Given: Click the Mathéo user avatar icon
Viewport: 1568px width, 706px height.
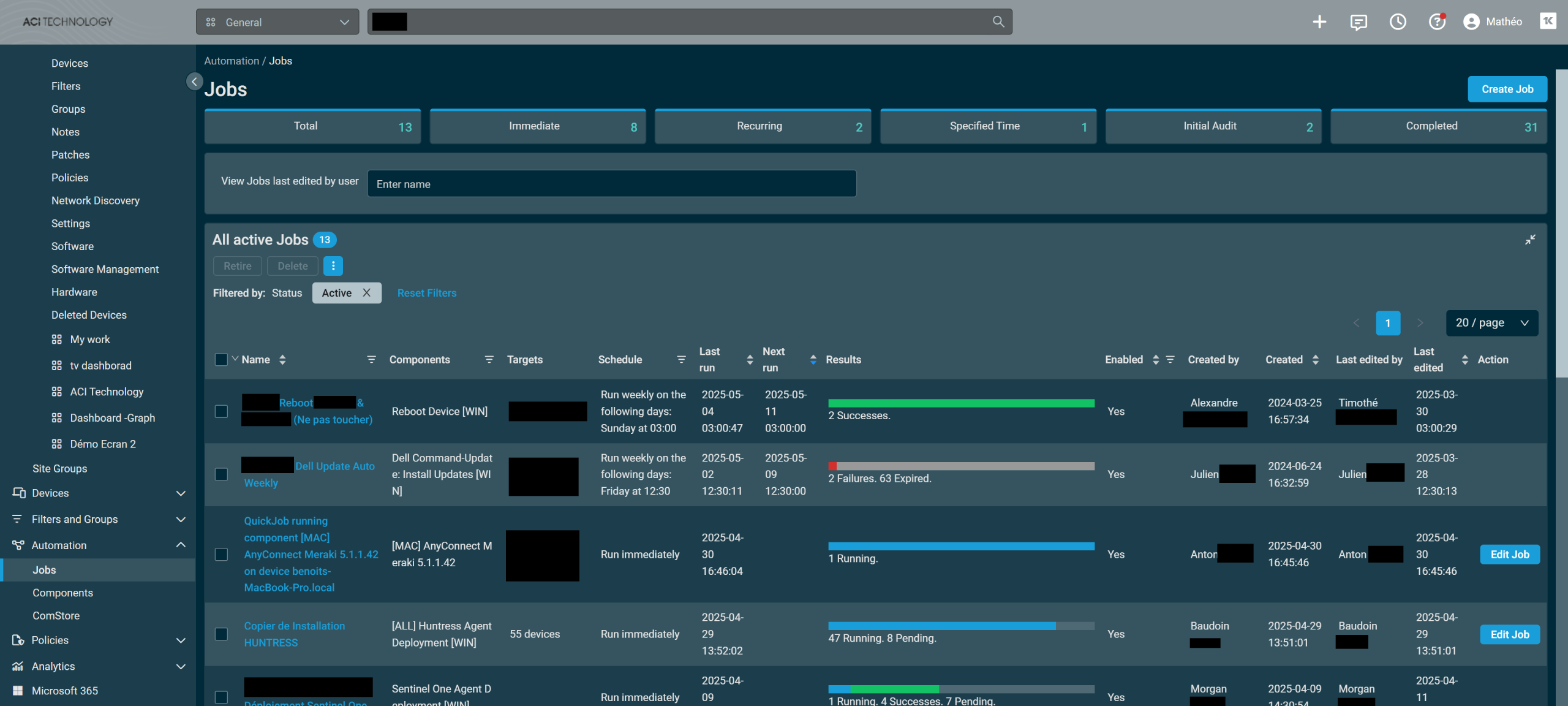Looking at the screenshot, I should click(1471, 22).
